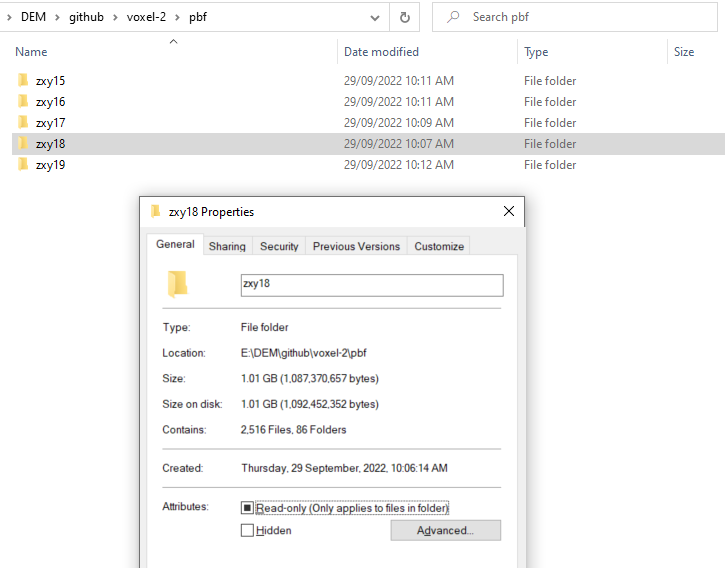Image resolution: width=725 pixels, height=568 pixels.
Task: Expand chevron after DEM in address bar
Action: [x=57, y=18]
